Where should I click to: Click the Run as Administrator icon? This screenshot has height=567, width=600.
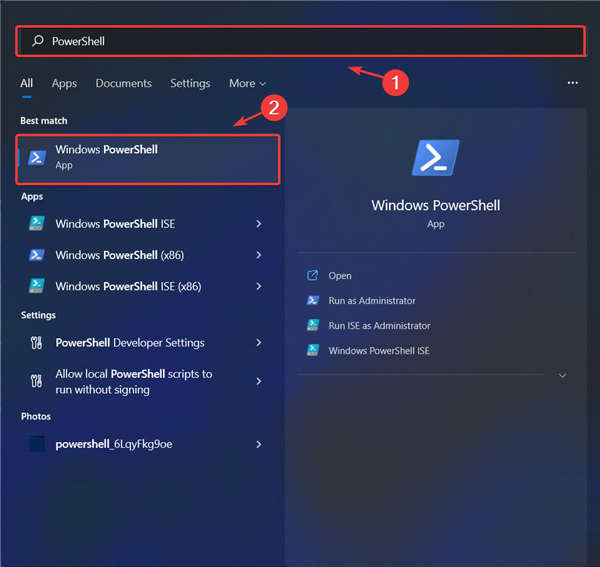tap(313, 300)
